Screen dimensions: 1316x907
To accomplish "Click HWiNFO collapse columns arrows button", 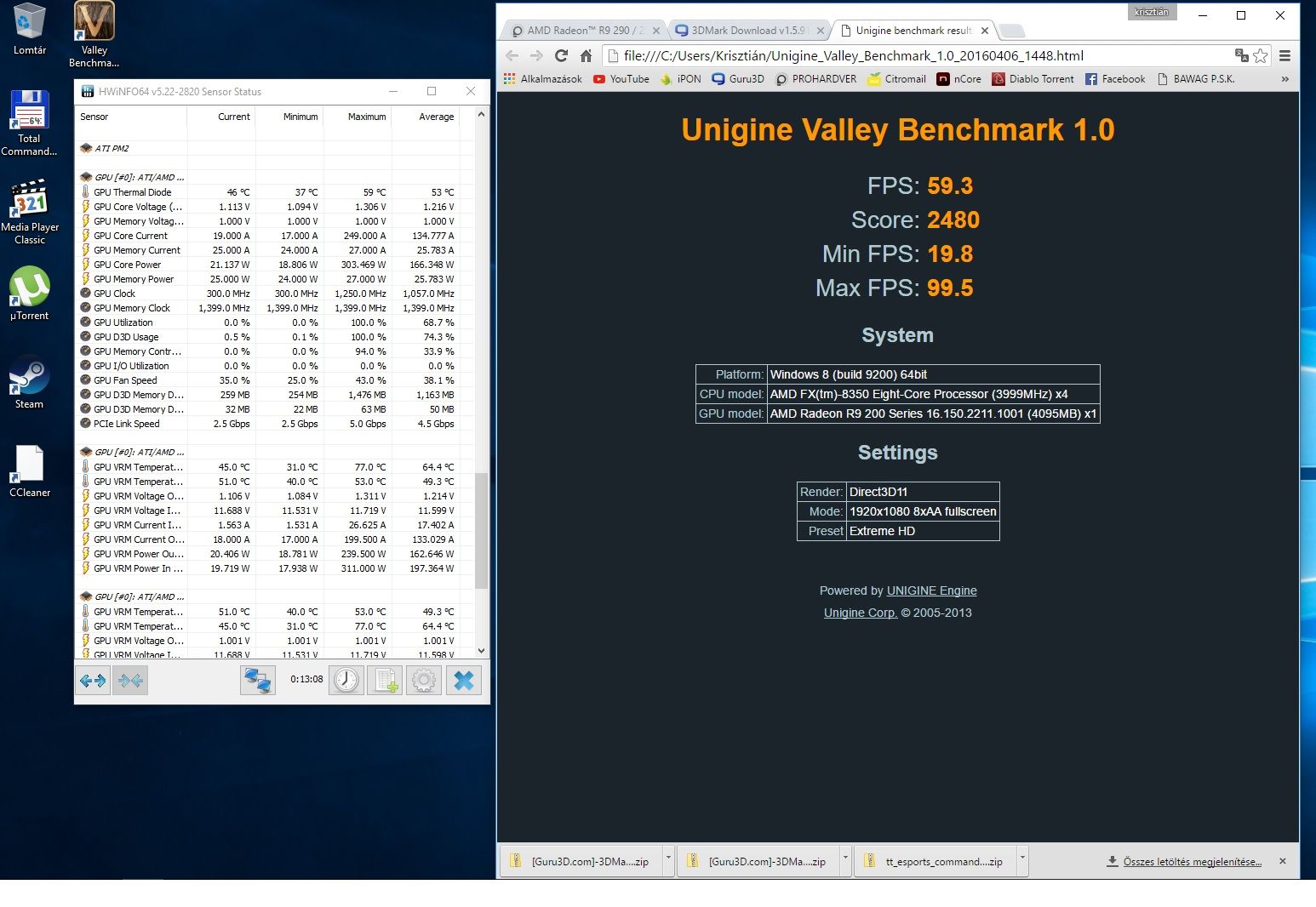I will [130, 680].
